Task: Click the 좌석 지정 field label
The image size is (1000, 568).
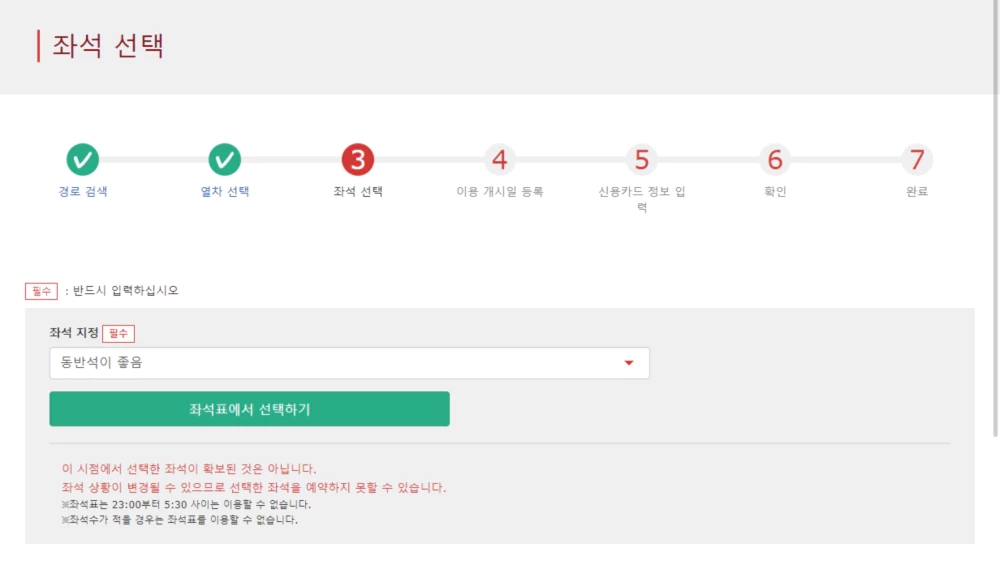Action: pos(74,333)
